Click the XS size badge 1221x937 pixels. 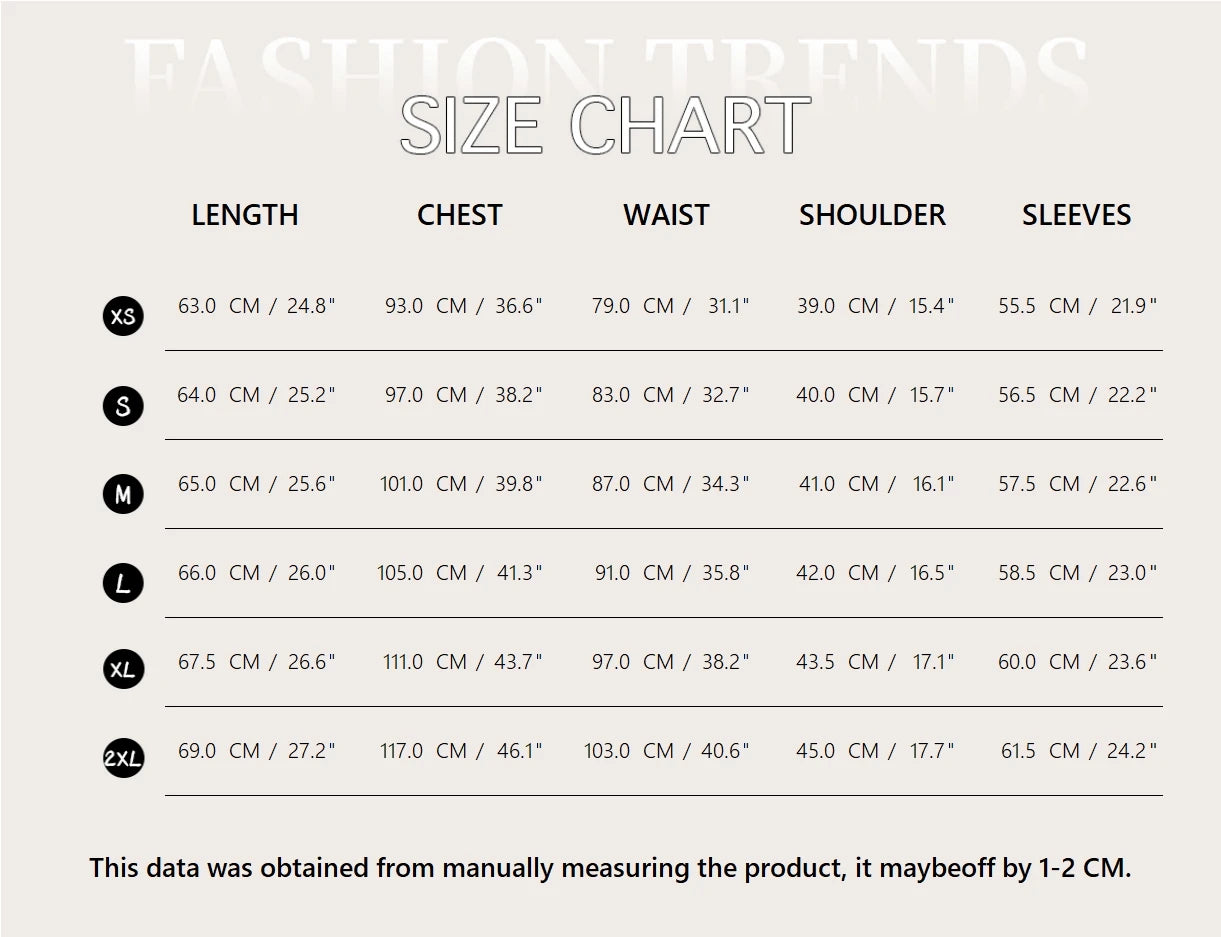(123, 317)
